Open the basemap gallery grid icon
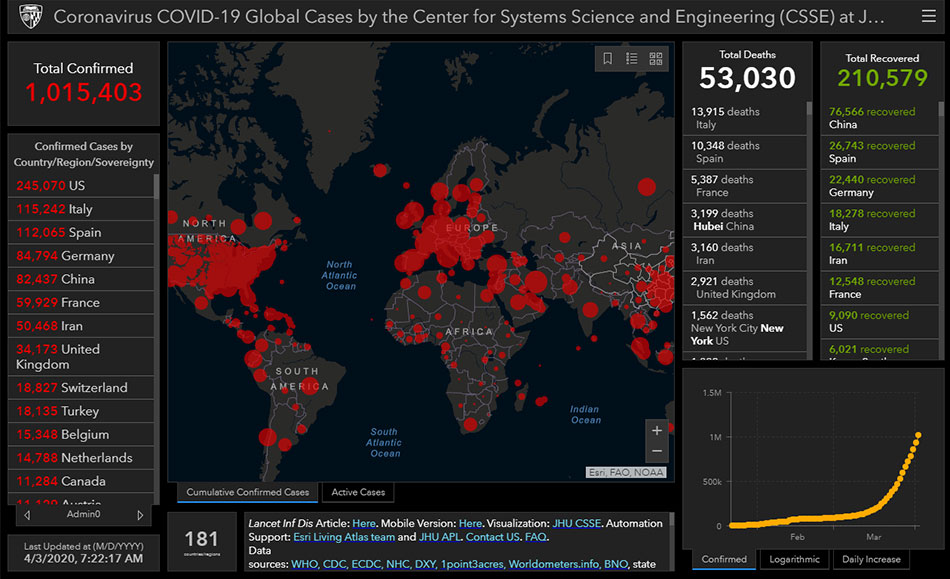This screenshot has width=950, height=579. tap(656, 58)
